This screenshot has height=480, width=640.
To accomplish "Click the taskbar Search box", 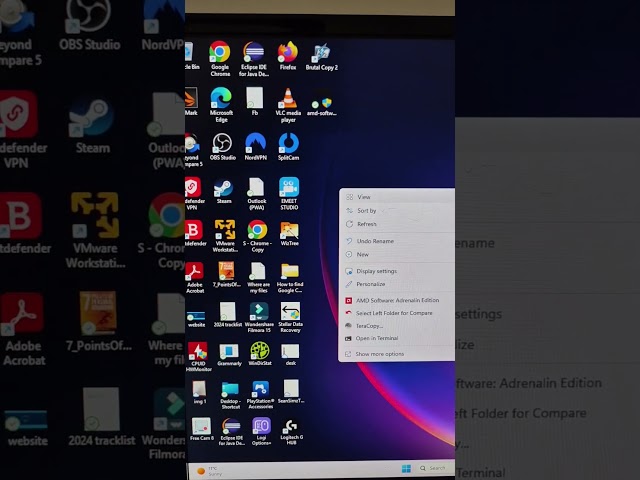I will [x=436, y=468].
